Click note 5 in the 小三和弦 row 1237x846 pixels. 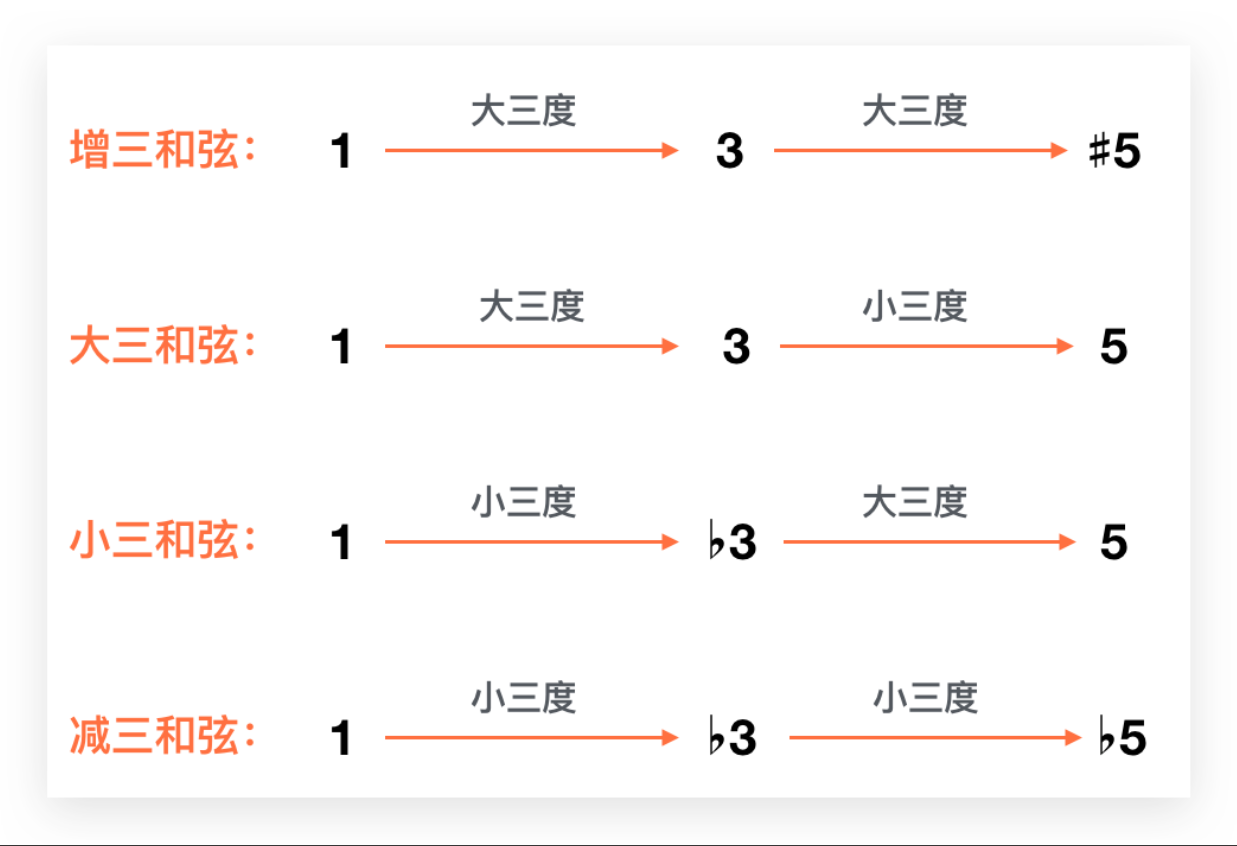coord(1114,542)
